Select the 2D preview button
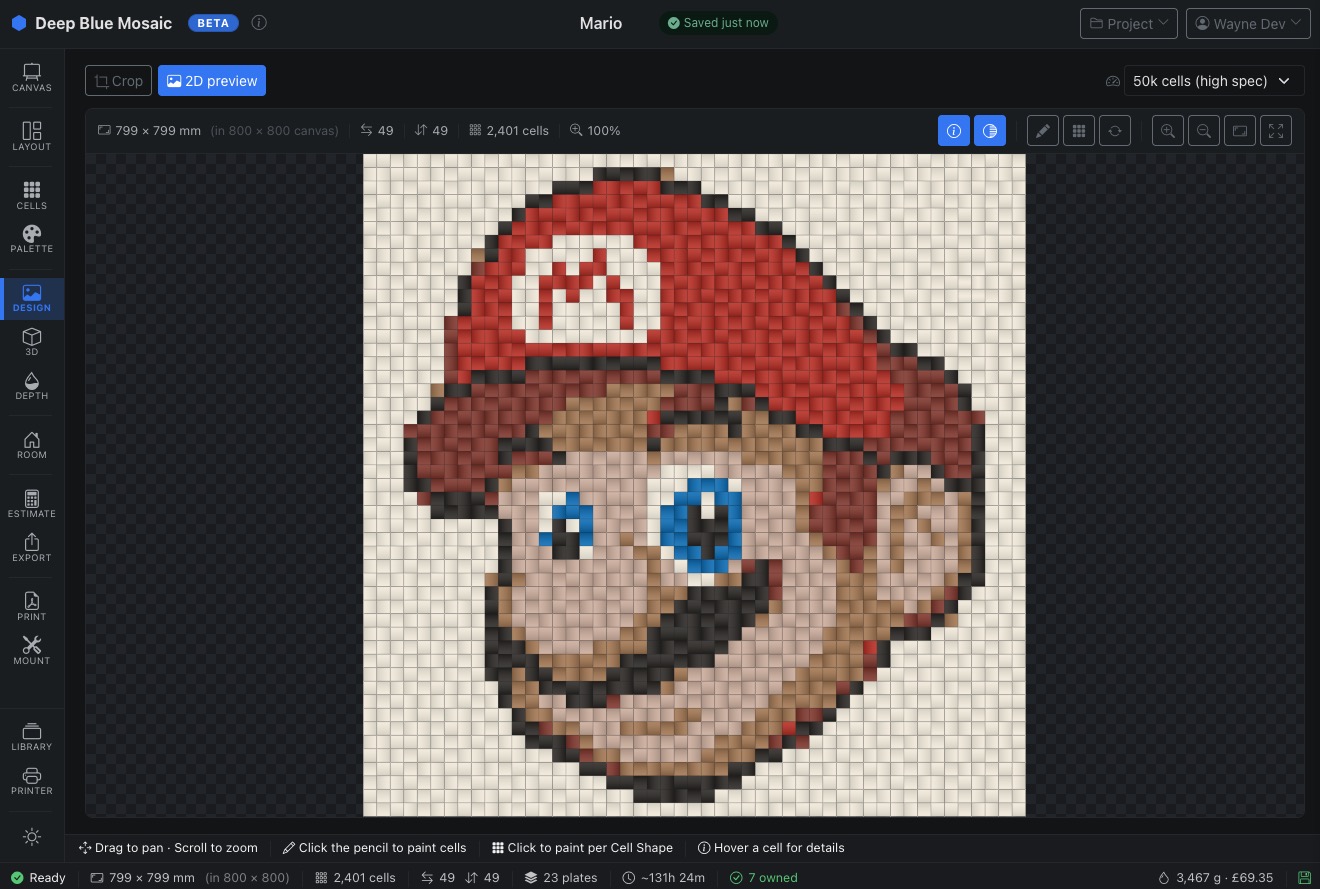The image size is (1320, 889). [212, 81]
